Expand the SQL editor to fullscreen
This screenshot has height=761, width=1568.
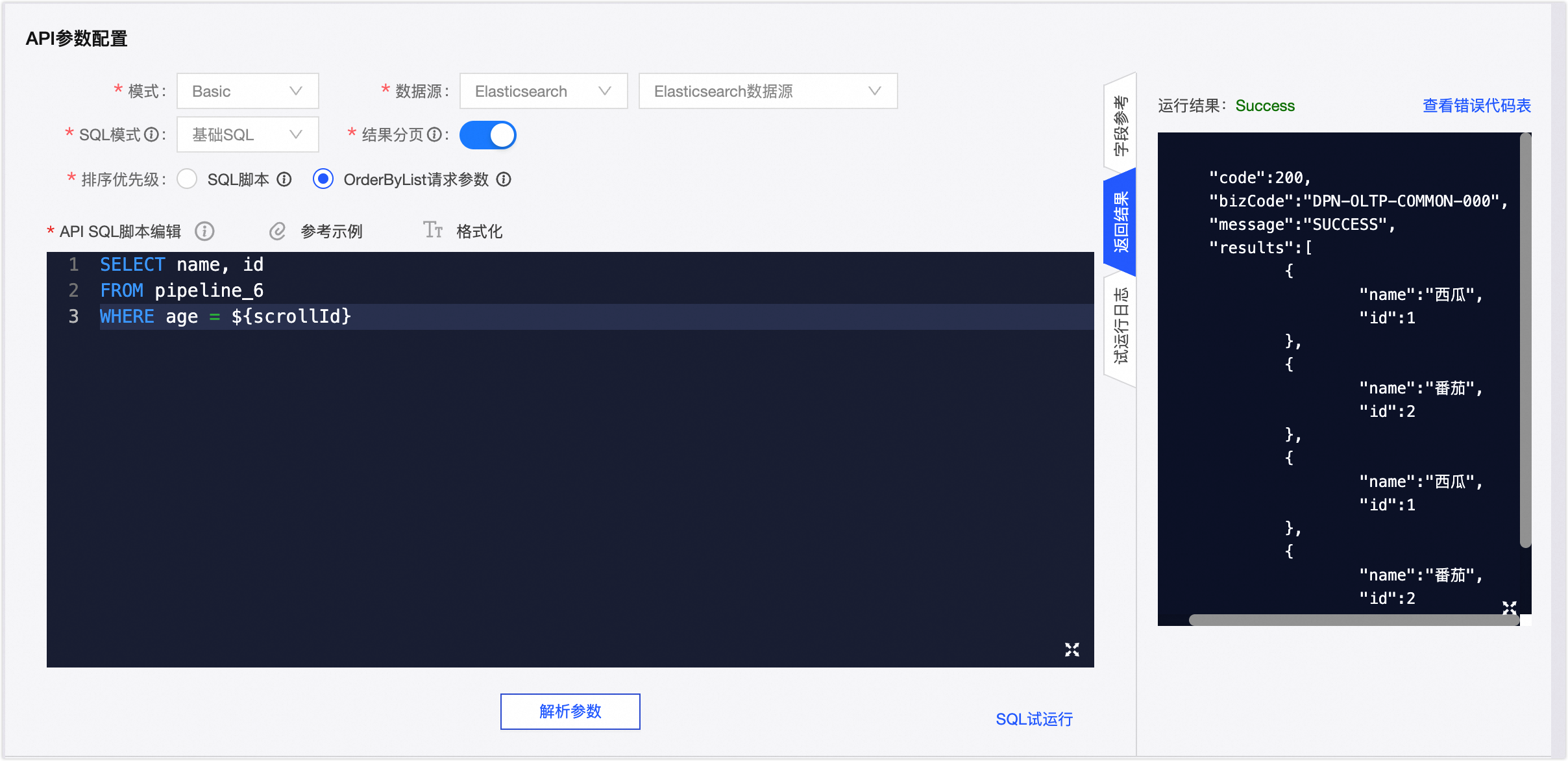click(1072, 649)
